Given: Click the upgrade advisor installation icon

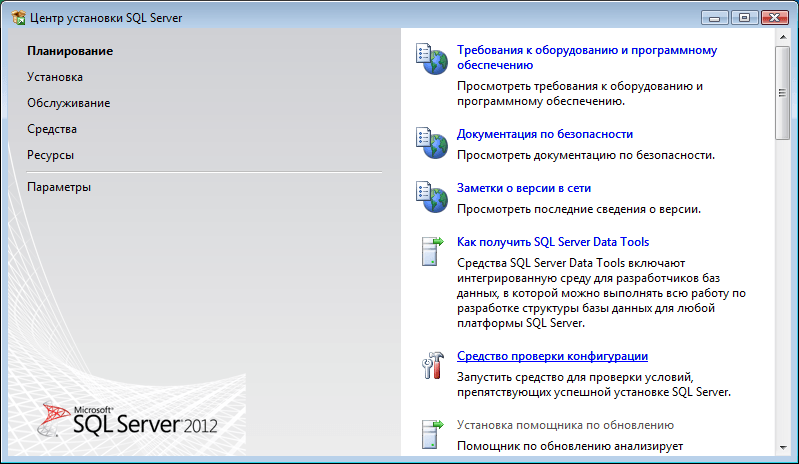Looking at the screenshot, I should click(x=430, y=434).
